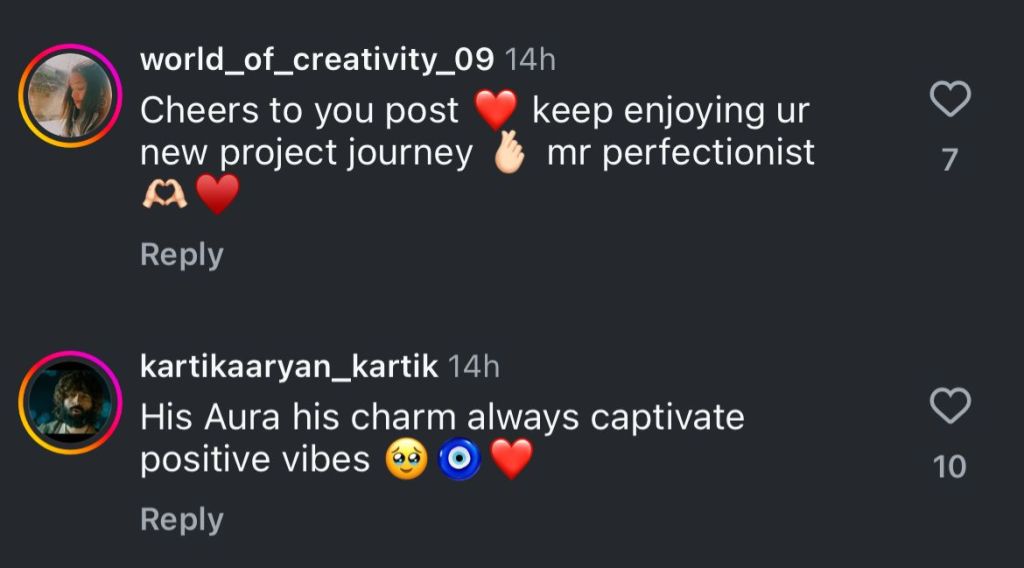The height and width of the screenshot is (568, 1024).
Task: Click the red heart beside heart hands emoji
Action: pos(217,195)
